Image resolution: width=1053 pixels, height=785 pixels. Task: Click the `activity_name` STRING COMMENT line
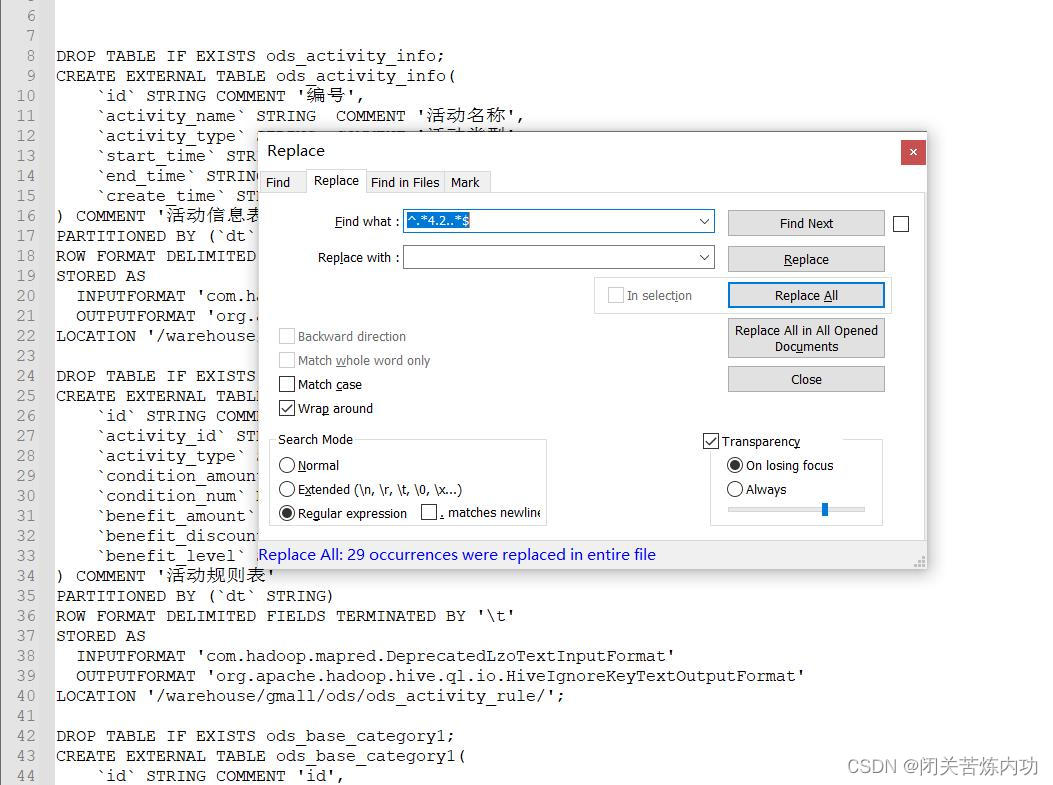[x=311, y=116]
